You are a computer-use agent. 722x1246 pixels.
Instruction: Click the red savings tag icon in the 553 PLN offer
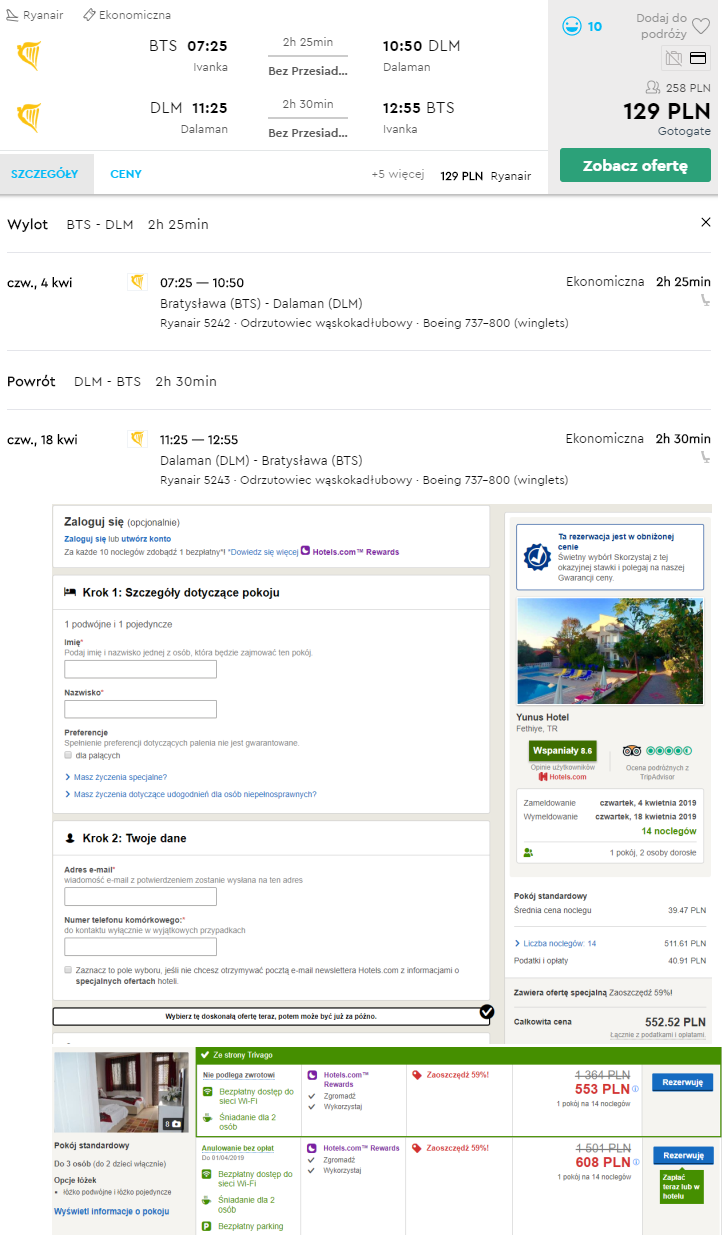click(x=417, y=1075)
